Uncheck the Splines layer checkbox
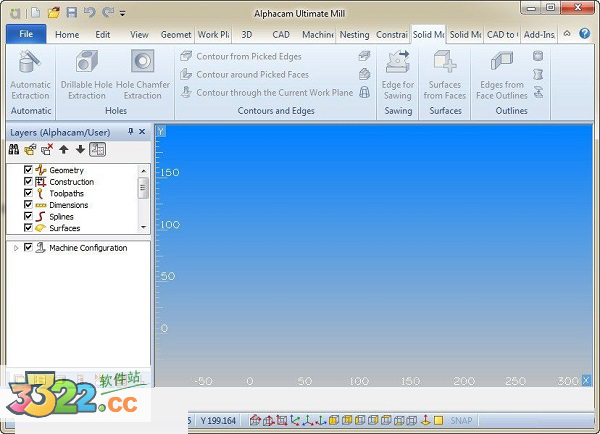This screenshot has width=600, height=434. pos(28,216)
